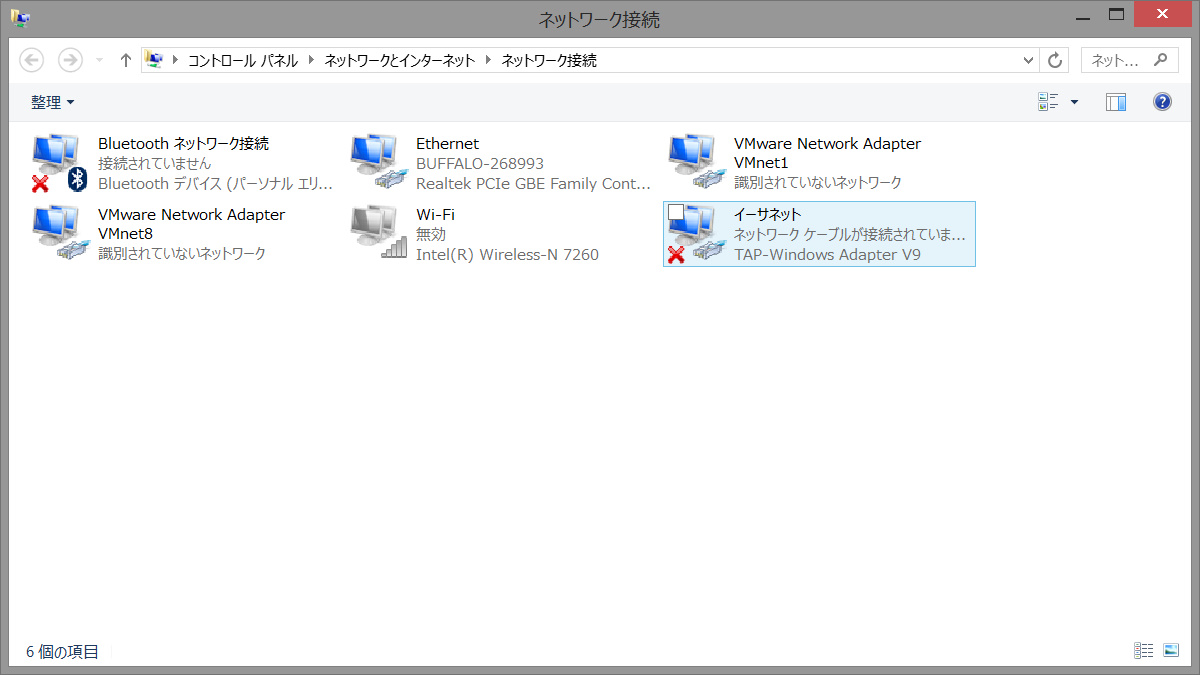Open the 整理 dropdown menu

tap(53, 102)
